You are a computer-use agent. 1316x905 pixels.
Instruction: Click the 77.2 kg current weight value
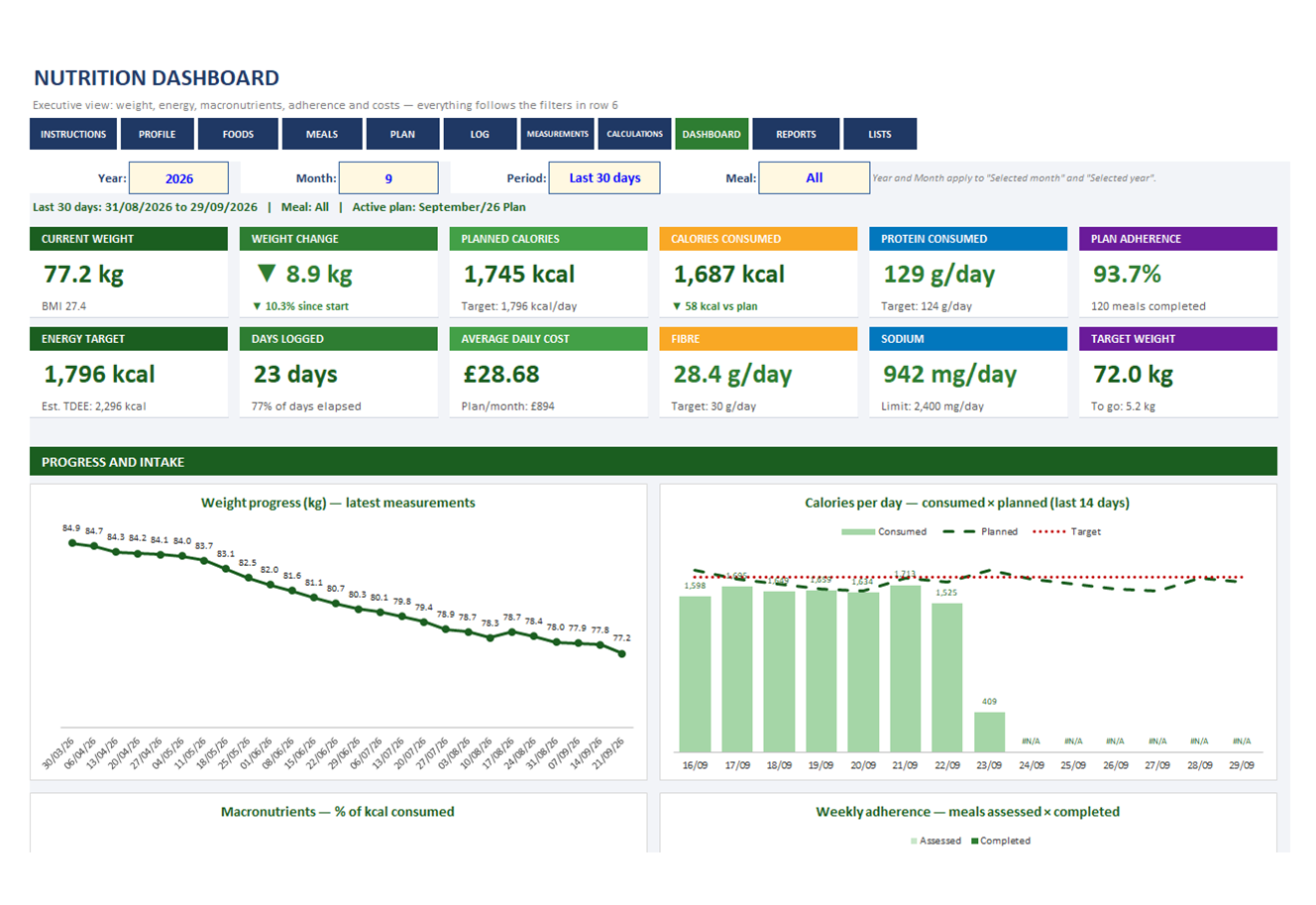click(x=83, y=275)
